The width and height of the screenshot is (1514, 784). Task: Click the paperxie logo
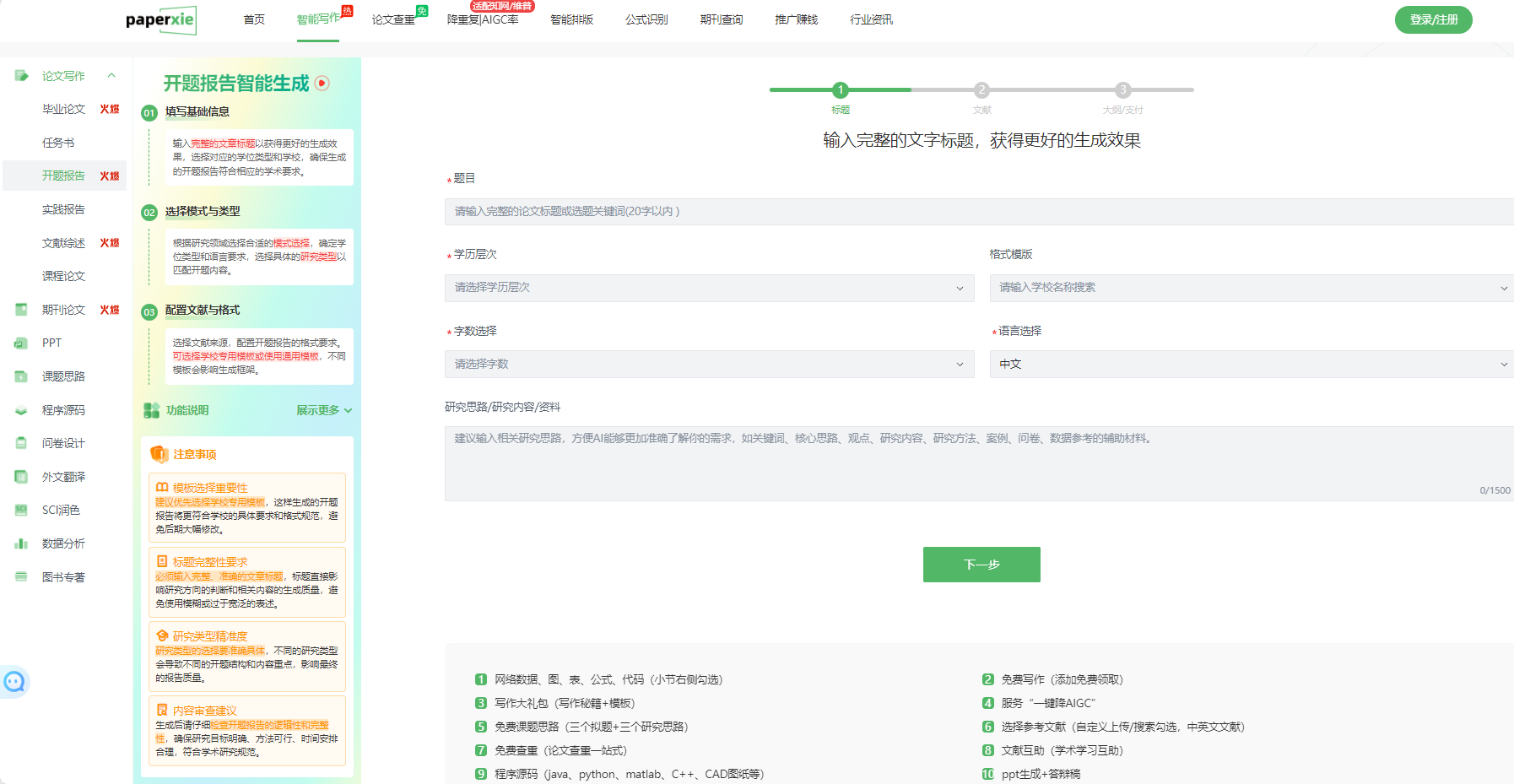[160, 19]
